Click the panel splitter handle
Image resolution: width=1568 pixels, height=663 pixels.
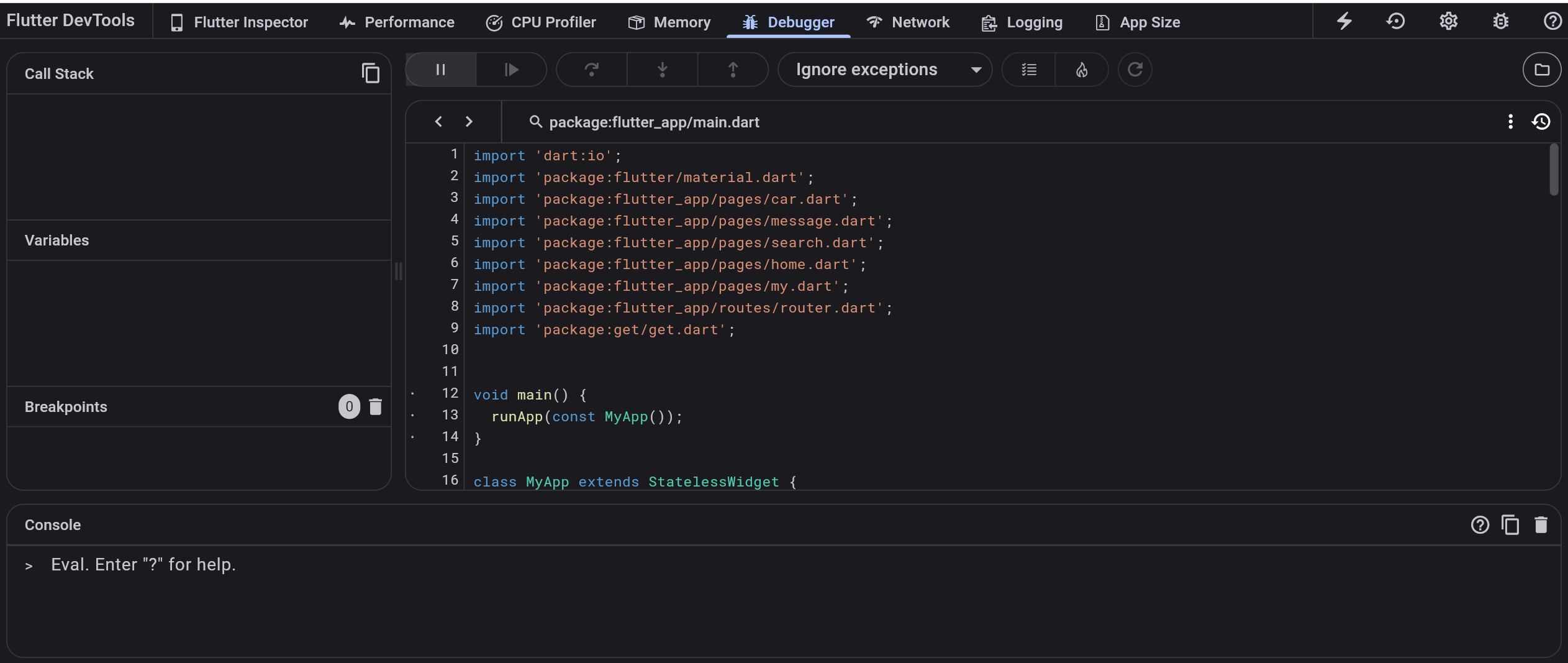tap(399, 272)
